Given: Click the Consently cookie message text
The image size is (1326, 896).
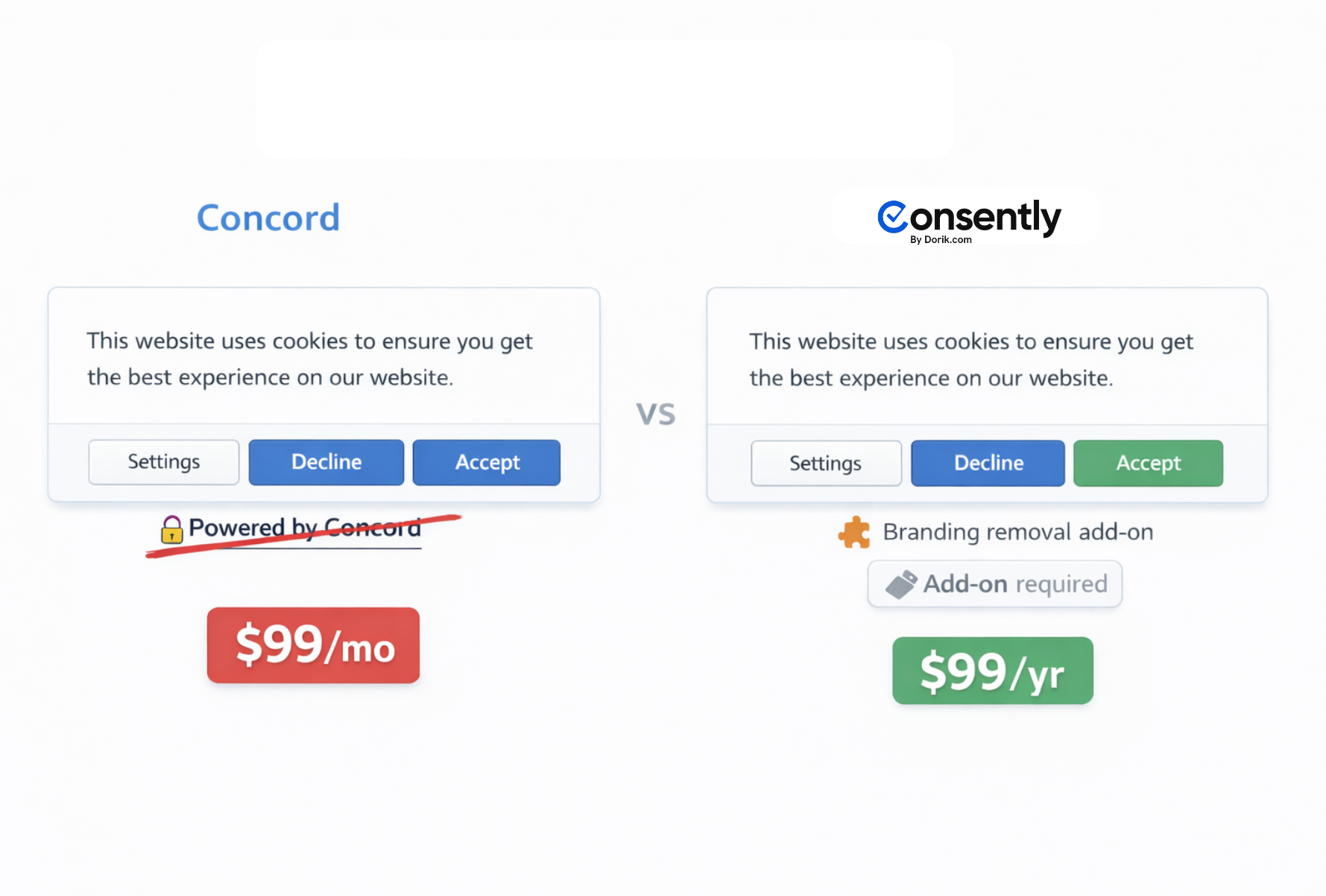Looking at the screenshot, I should (970, 360).
